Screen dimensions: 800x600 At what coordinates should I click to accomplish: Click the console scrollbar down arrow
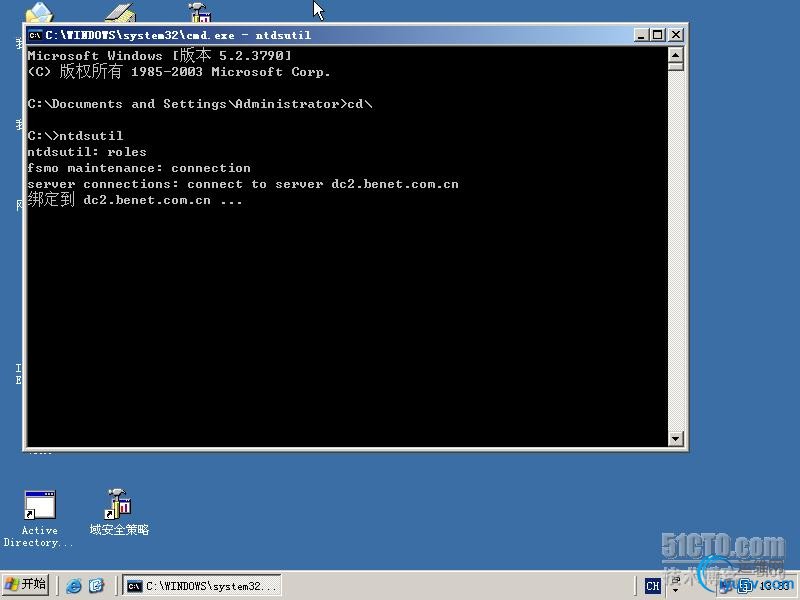676,438
